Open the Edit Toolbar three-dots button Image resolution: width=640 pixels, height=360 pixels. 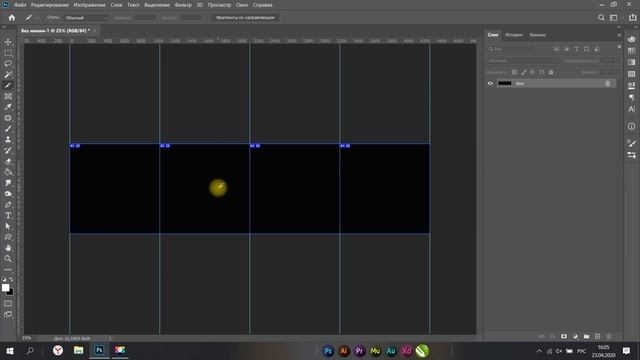click(8, 269)
